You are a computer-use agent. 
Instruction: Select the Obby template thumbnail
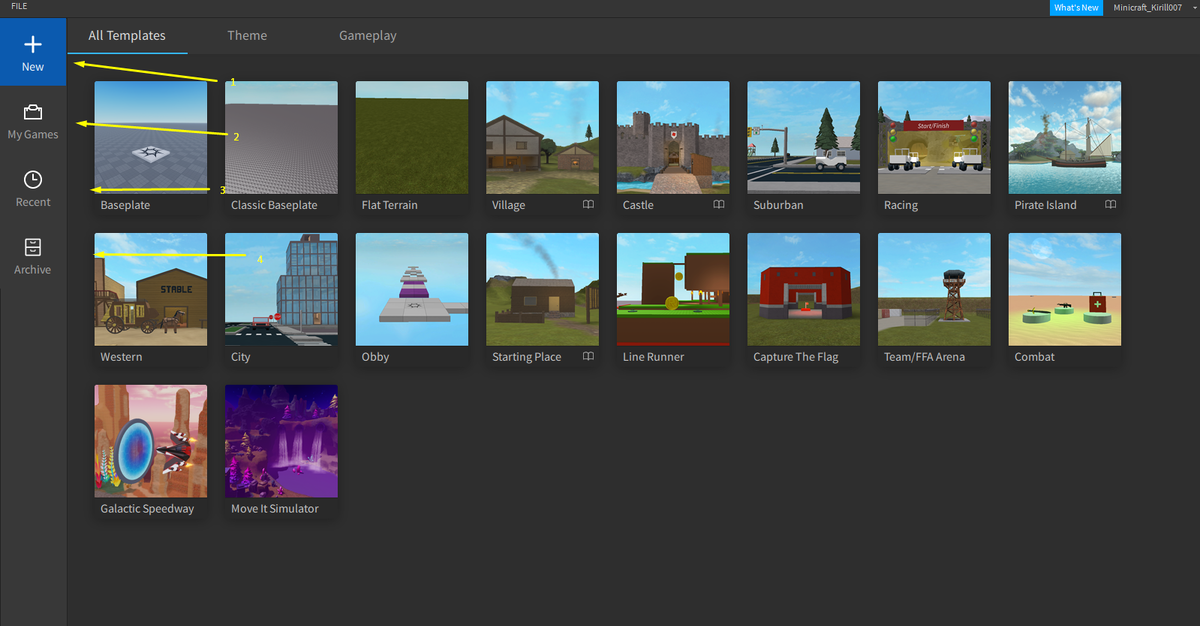(412, 289)
